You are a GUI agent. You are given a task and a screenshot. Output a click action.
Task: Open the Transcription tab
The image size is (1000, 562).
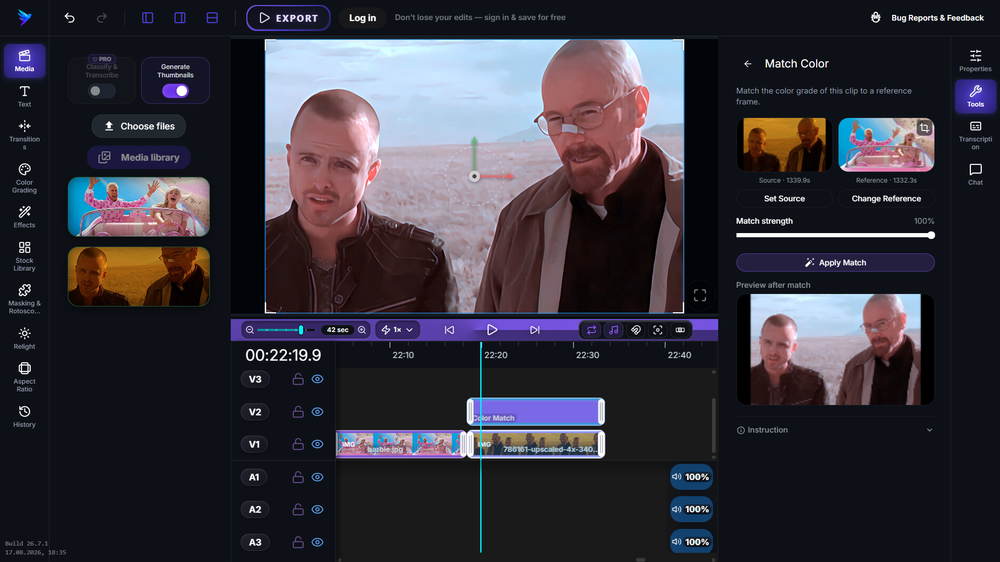point(975,135)
